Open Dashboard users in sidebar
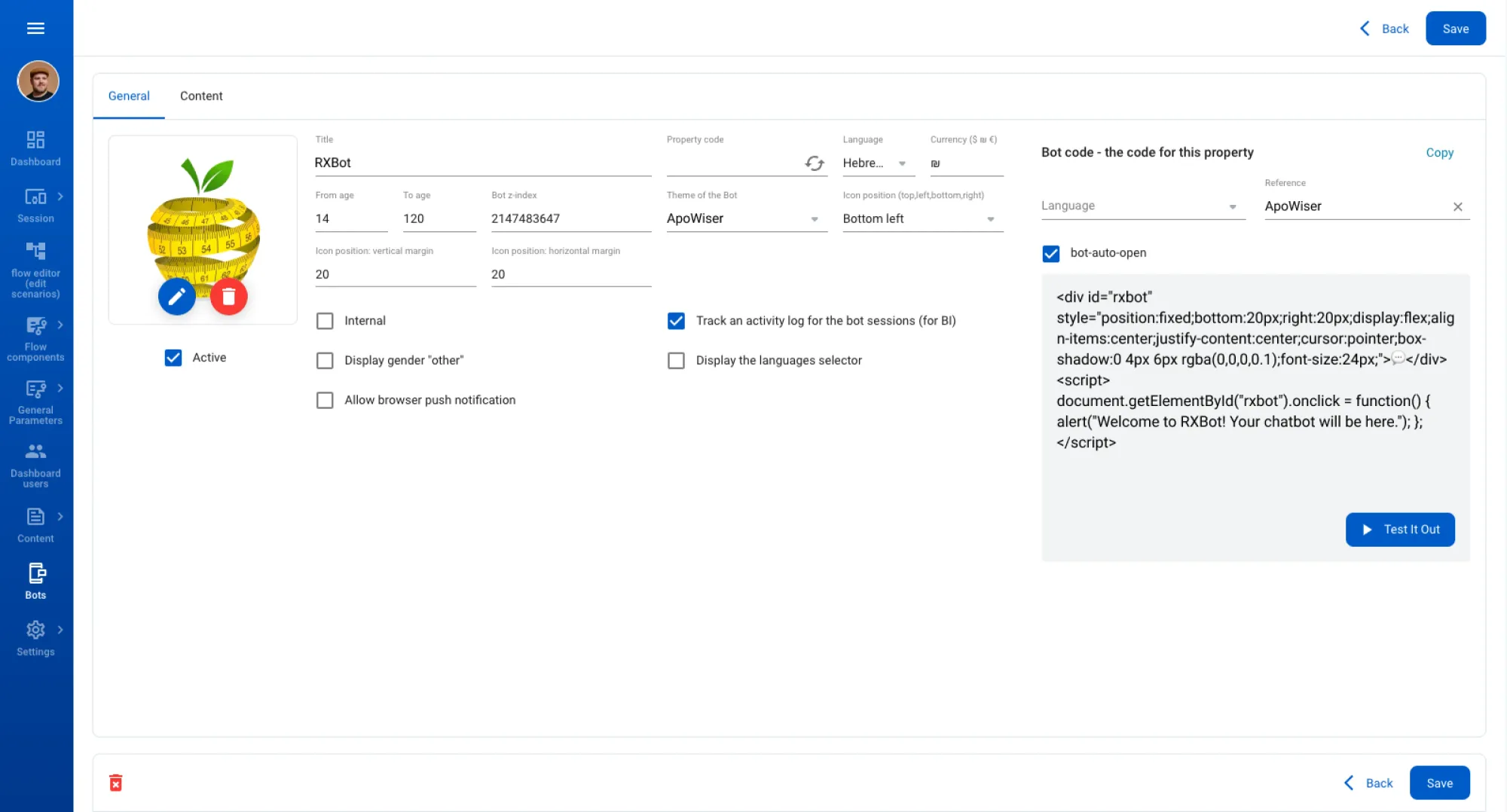 pos(35,466)
